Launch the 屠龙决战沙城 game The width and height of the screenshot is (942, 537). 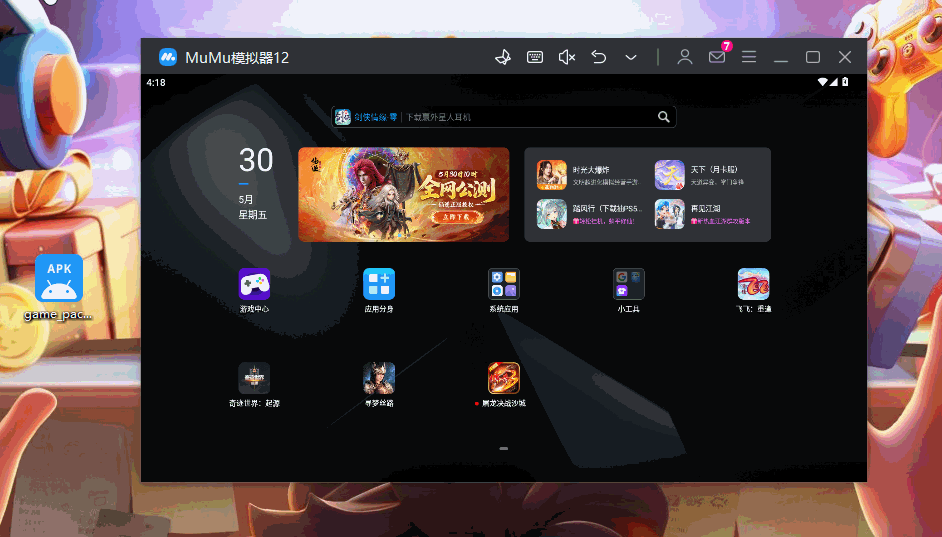click(503, 378)
